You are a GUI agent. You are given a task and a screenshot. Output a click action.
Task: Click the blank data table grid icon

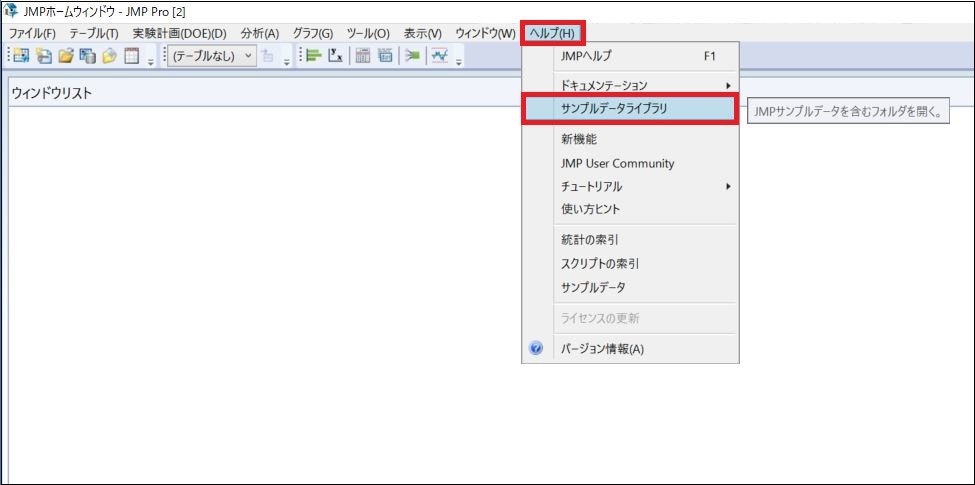tap(131, 56)
